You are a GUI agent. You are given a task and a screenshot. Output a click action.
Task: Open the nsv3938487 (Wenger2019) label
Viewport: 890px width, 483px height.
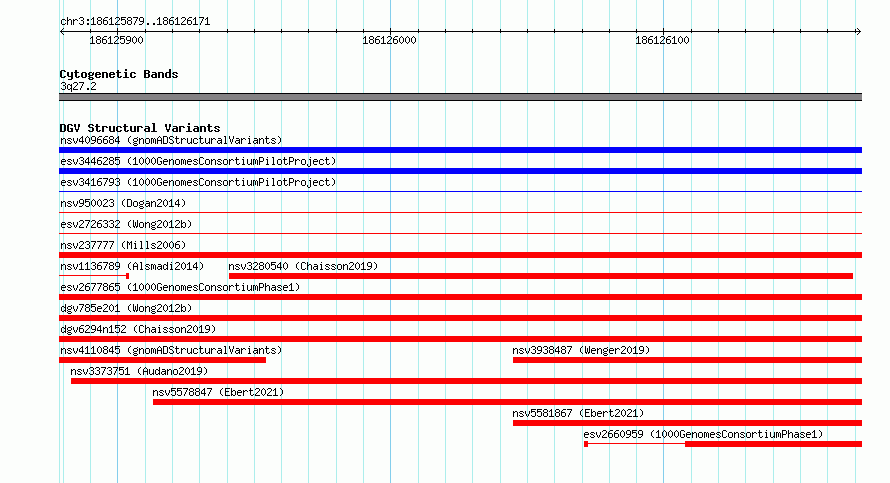(581, 350)
